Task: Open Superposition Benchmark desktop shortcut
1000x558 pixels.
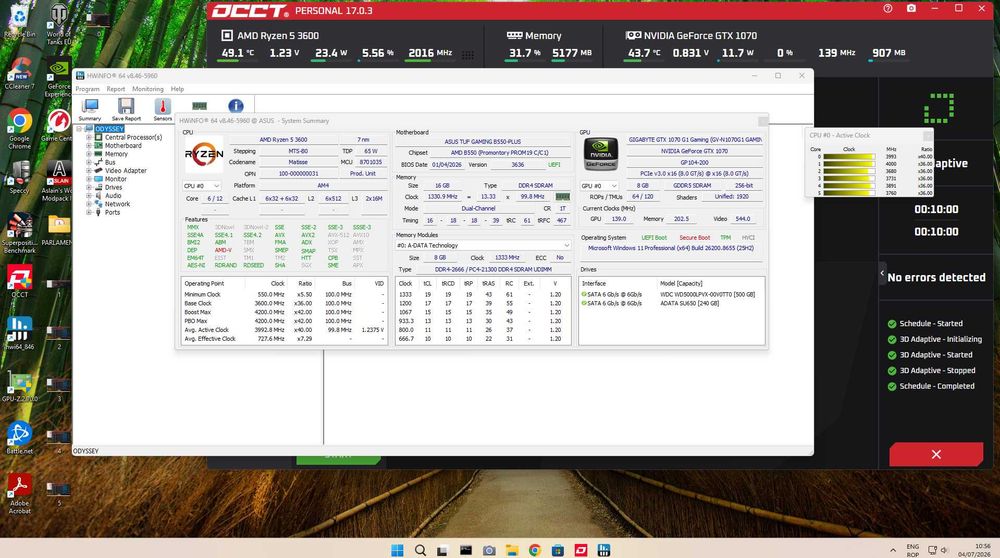Action: [20, 233]
